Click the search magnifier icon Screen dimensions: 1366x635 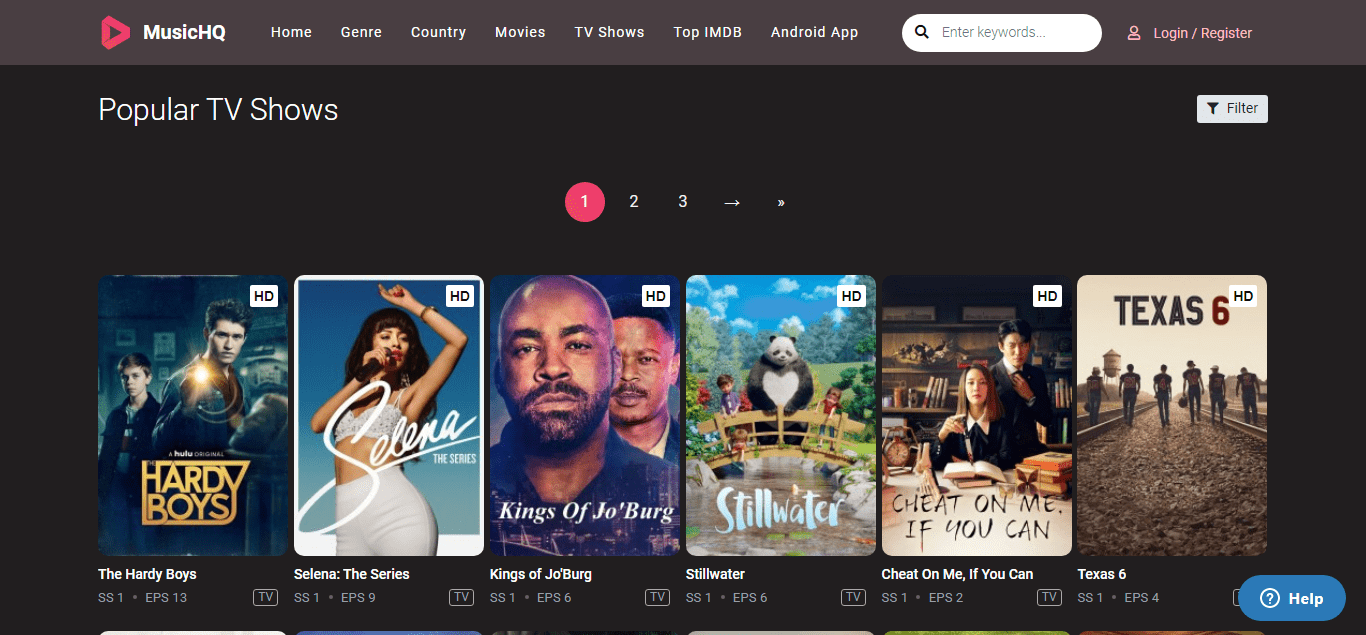click(x=922, y=33)
